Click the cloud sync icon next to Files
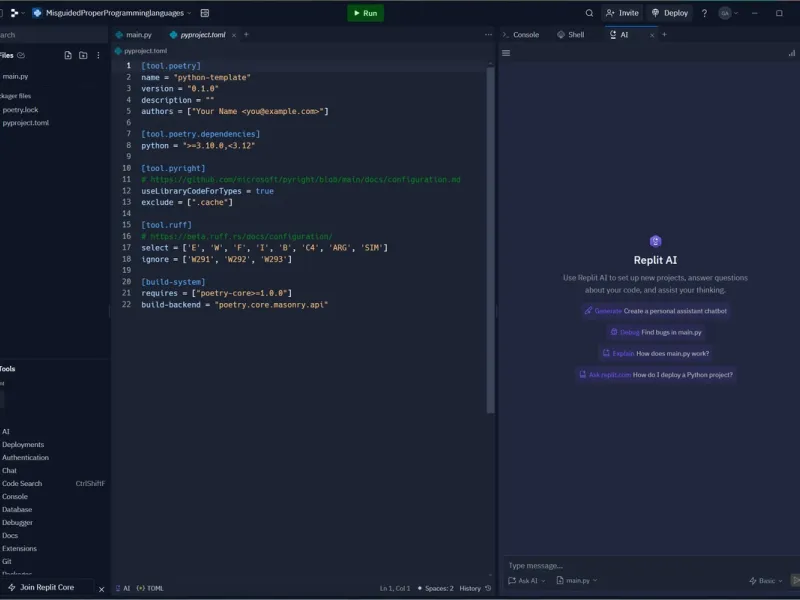The width and height of the screenshot is (800, 600). pyautogui.click(x=21, y=55)
